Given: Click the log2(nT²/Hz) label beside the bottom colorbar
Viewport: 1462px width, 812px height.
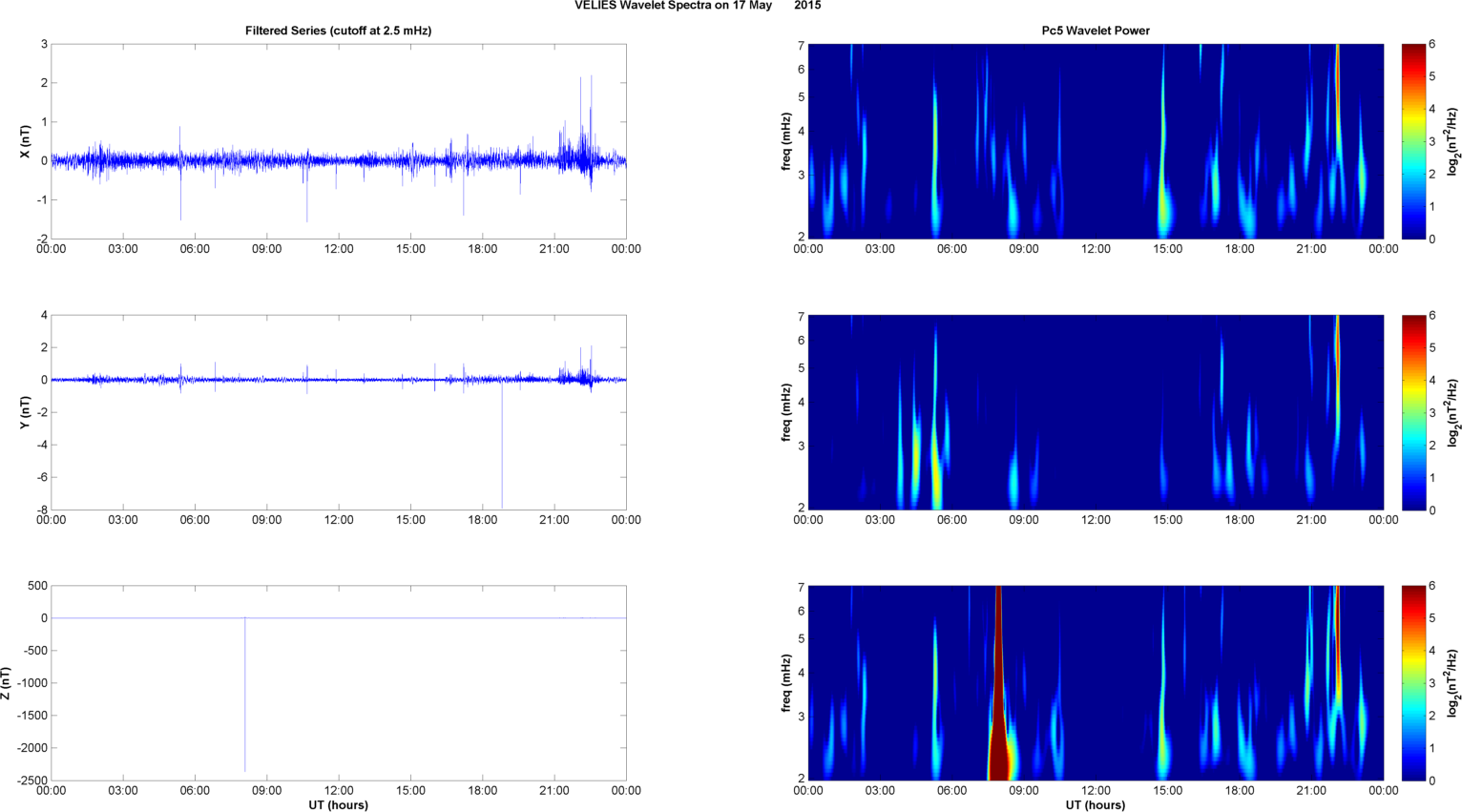Looking at the screenshot, I should pos(1452,683).
